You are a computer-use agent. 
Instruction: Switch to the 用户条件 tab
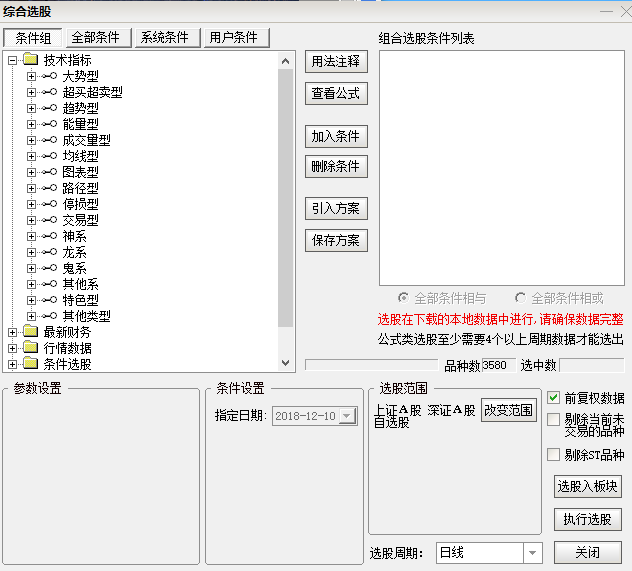(x=235, y=37)
